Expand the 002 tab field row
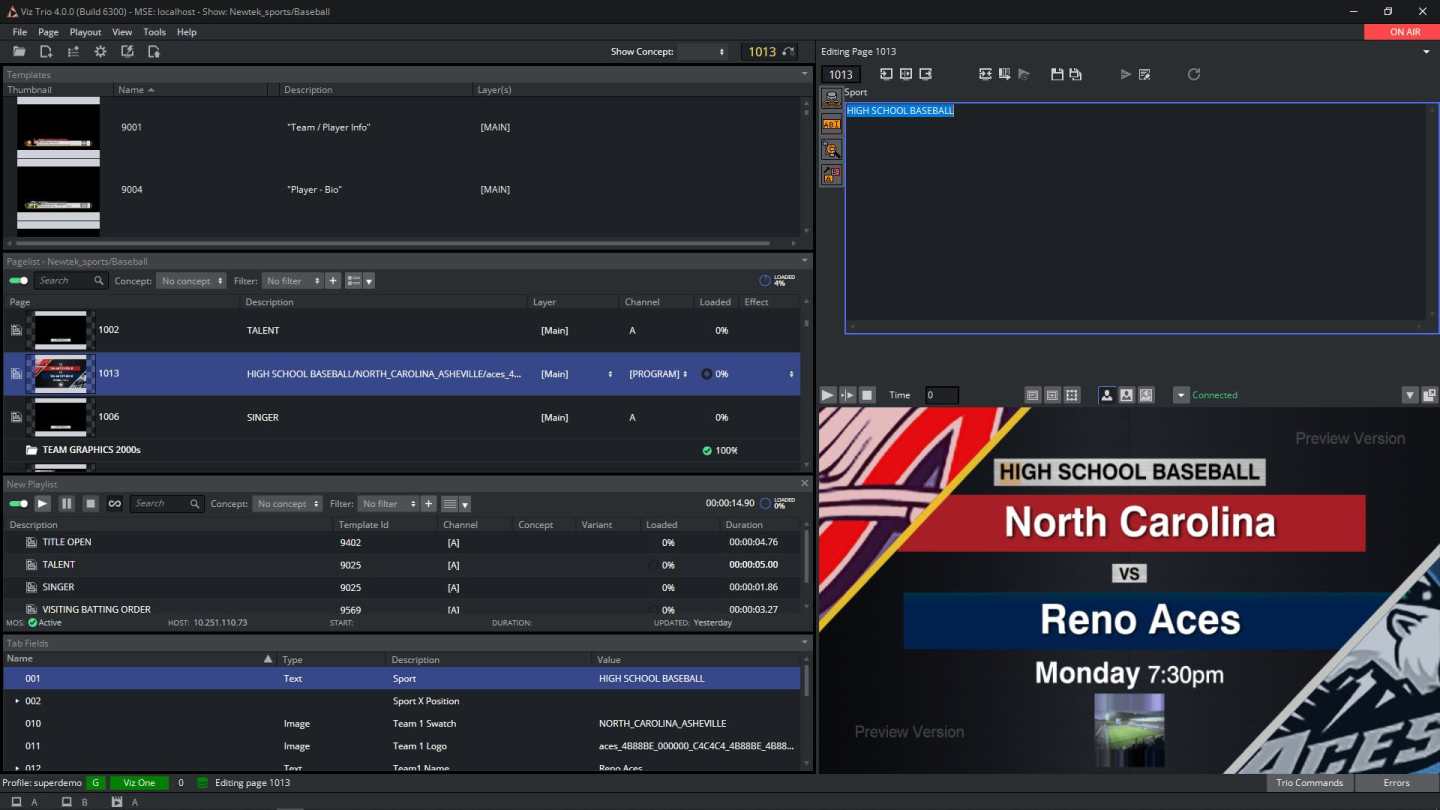Screen dimensions: 1440x810 17,701
